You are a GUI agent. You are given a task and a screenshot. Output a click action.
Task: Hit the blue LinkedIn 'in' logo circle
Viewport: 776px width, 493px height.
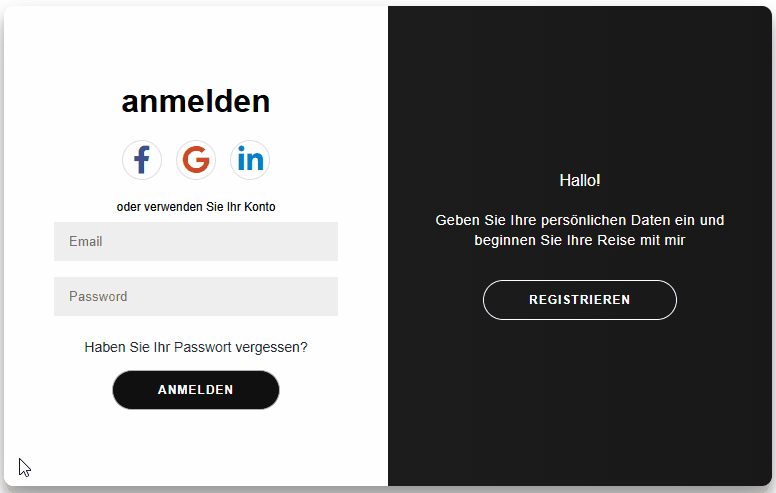(x=250, y=160)
